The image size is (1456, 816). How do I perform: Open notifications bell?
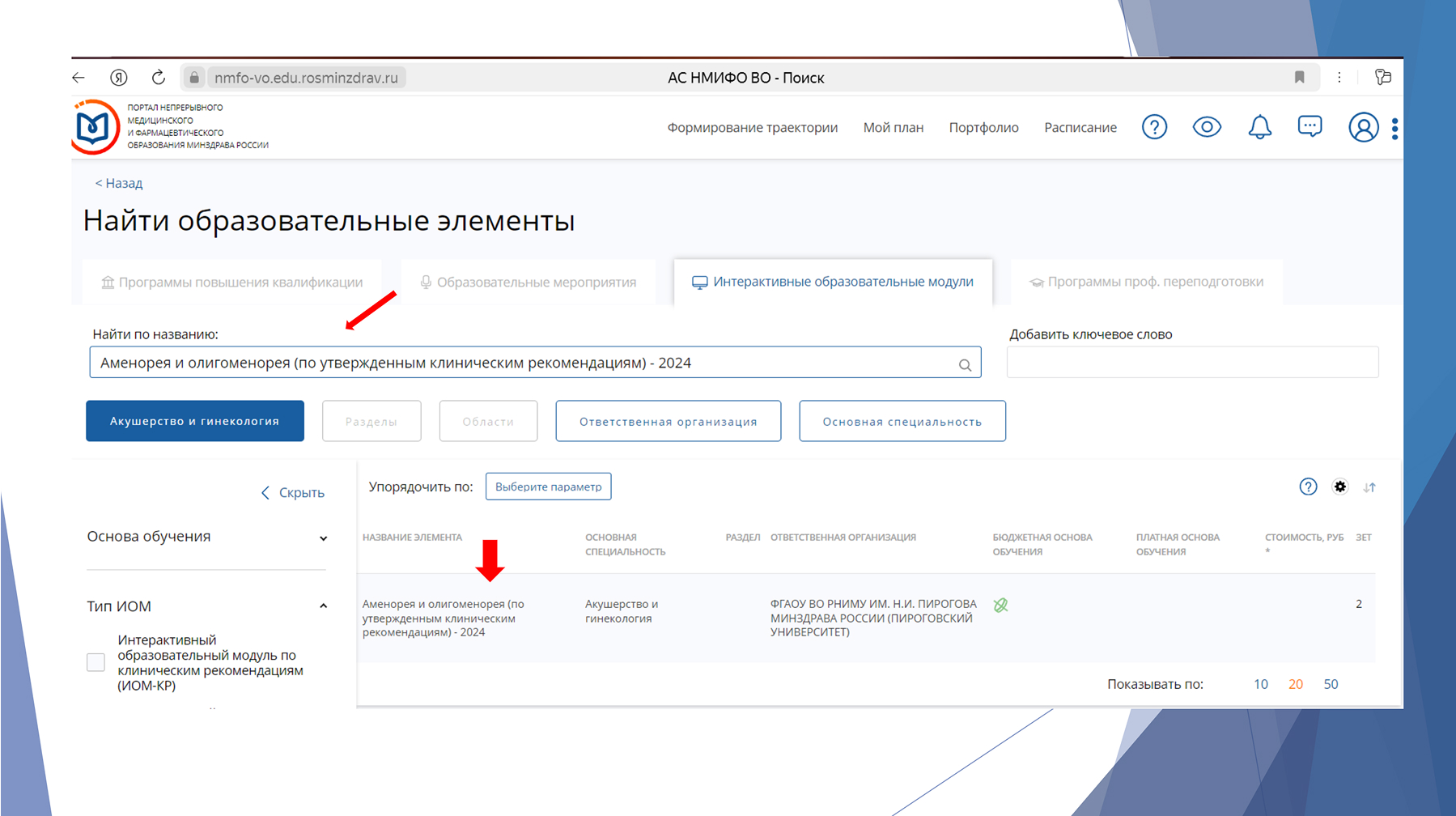(1259, 127)
